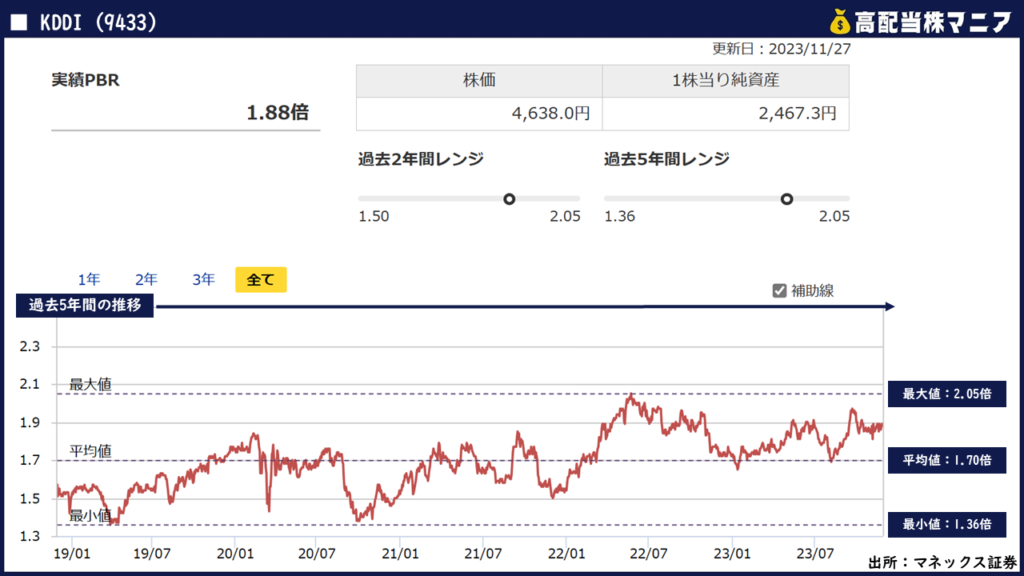Switch chart range to 1年 tab
This screenshot has height=576, width=1024.
(x=89, y=280)
